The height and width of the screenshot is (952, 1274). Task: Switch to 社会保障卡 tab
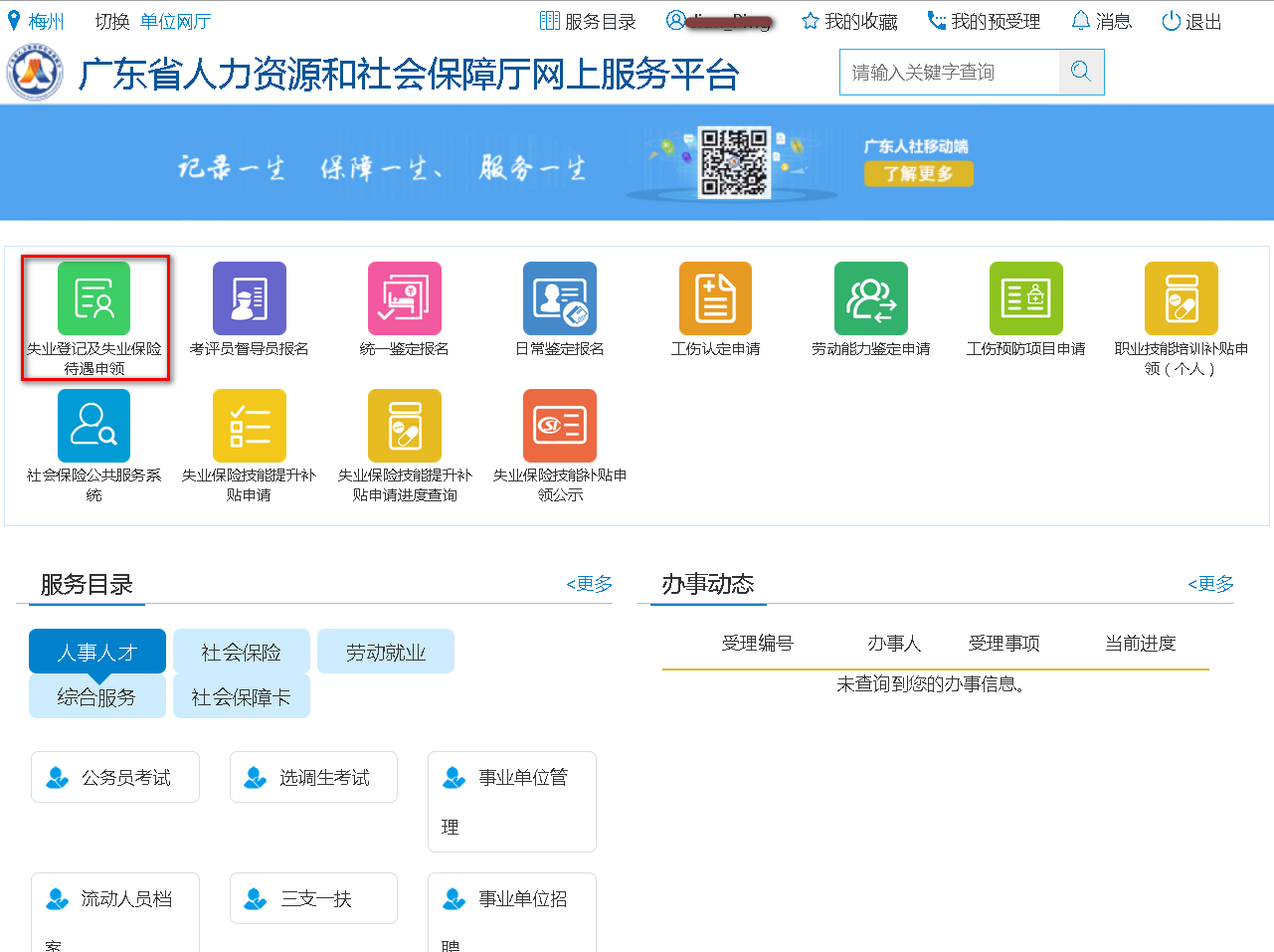241,697
